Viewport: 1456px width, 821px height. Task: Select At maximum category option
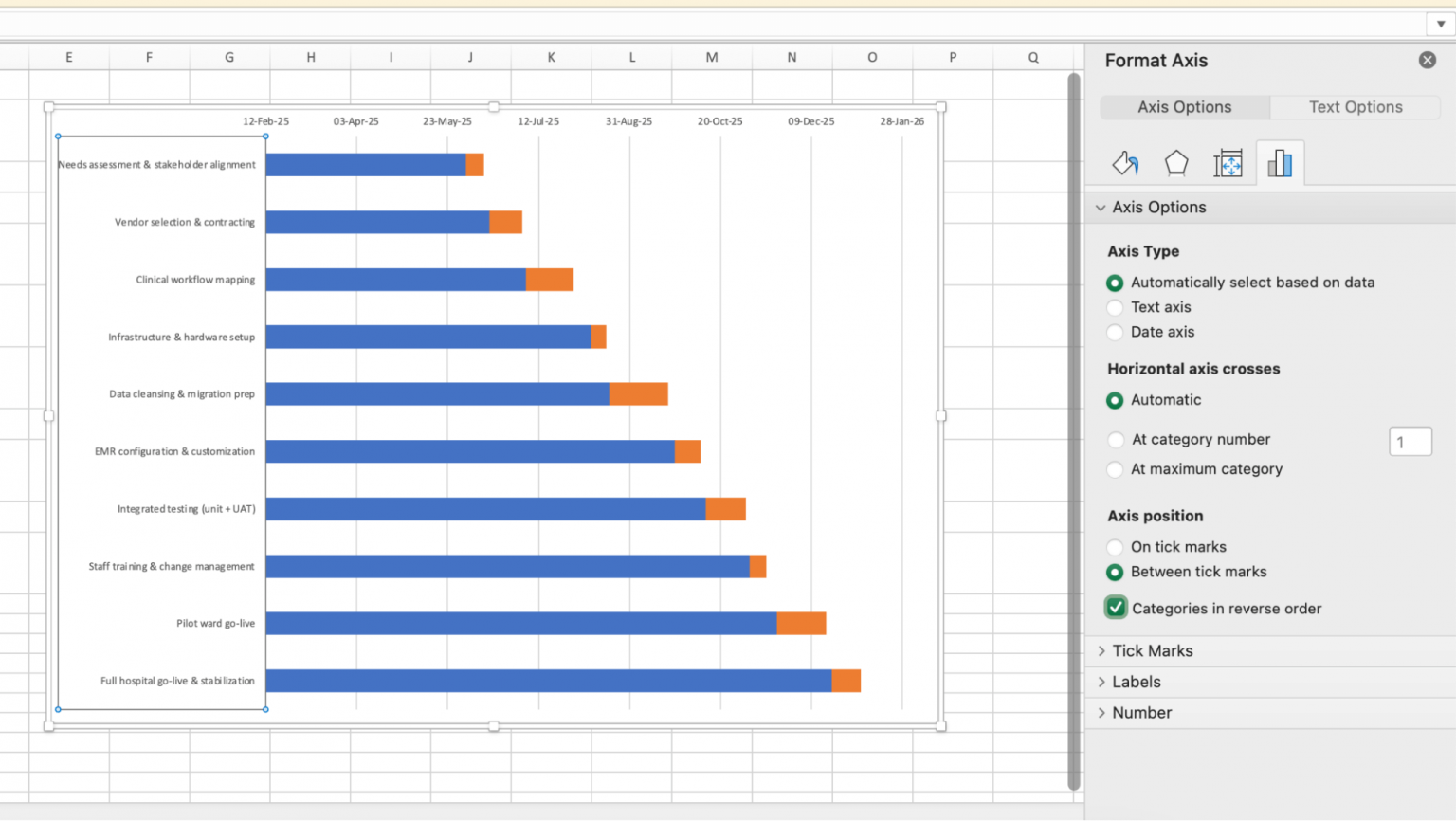click(1115, 469)
